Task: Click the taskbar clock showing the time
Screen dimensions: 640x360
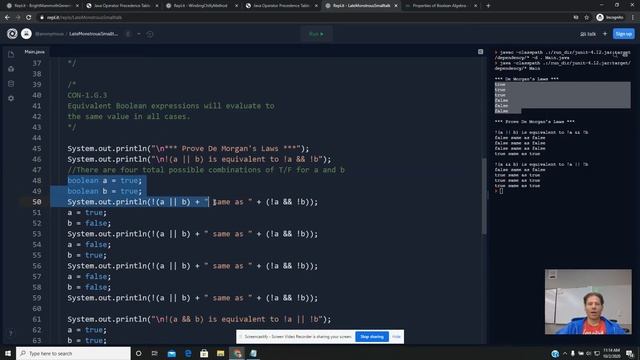Action: [x=611, y=353]
